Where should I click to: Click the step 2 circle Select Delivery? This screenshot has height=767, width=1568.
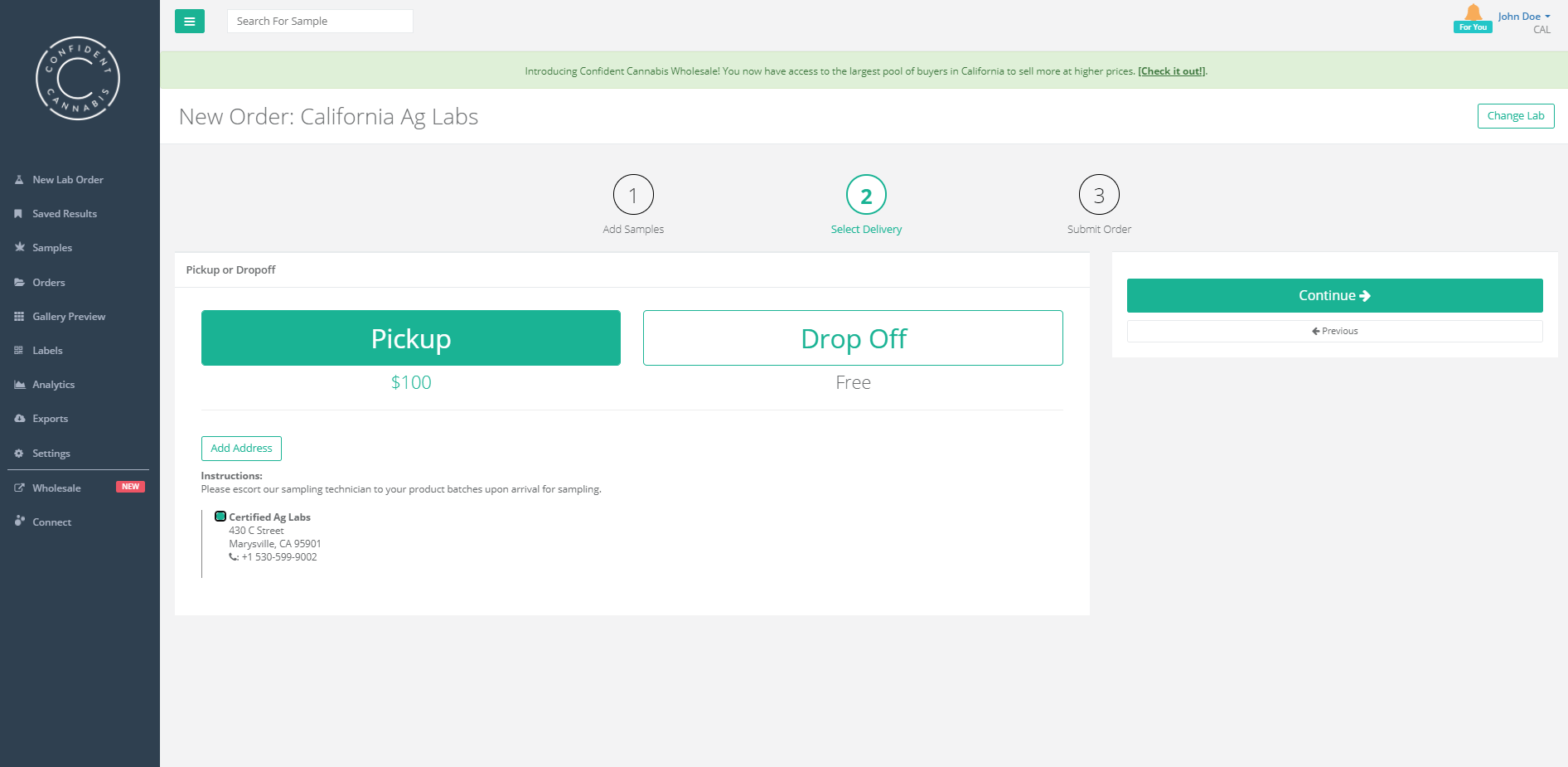(x=866, y=195)
